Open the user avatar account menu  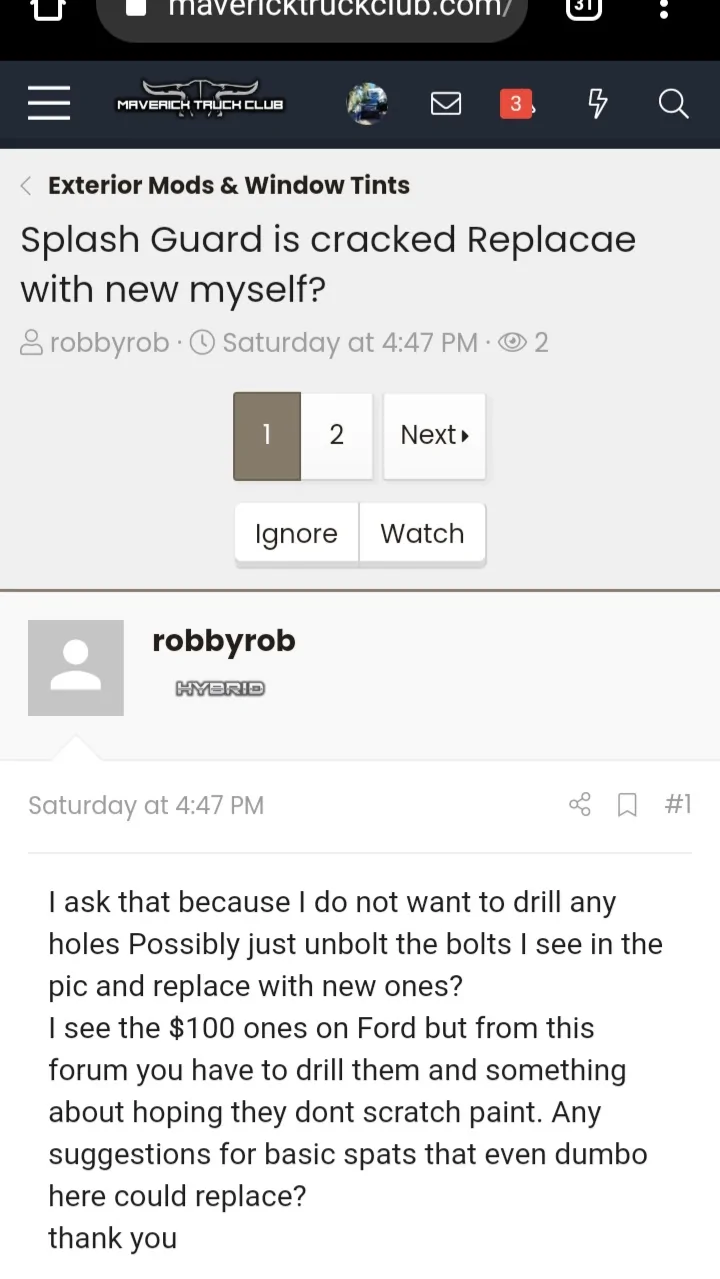[x=367, y=103]
